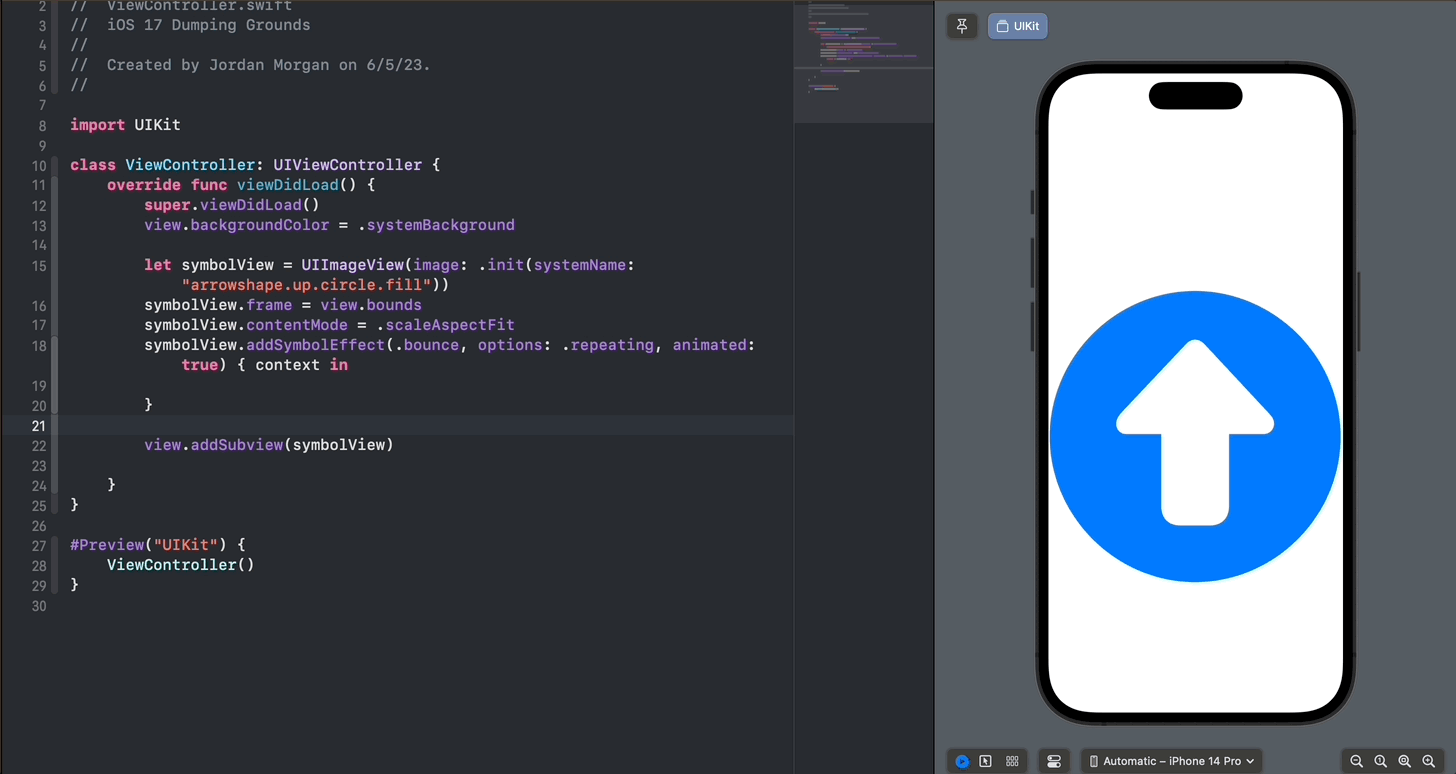Pin the UIKit preview
Viewport: 1456px width, 774px height.
tap(962, 26)
